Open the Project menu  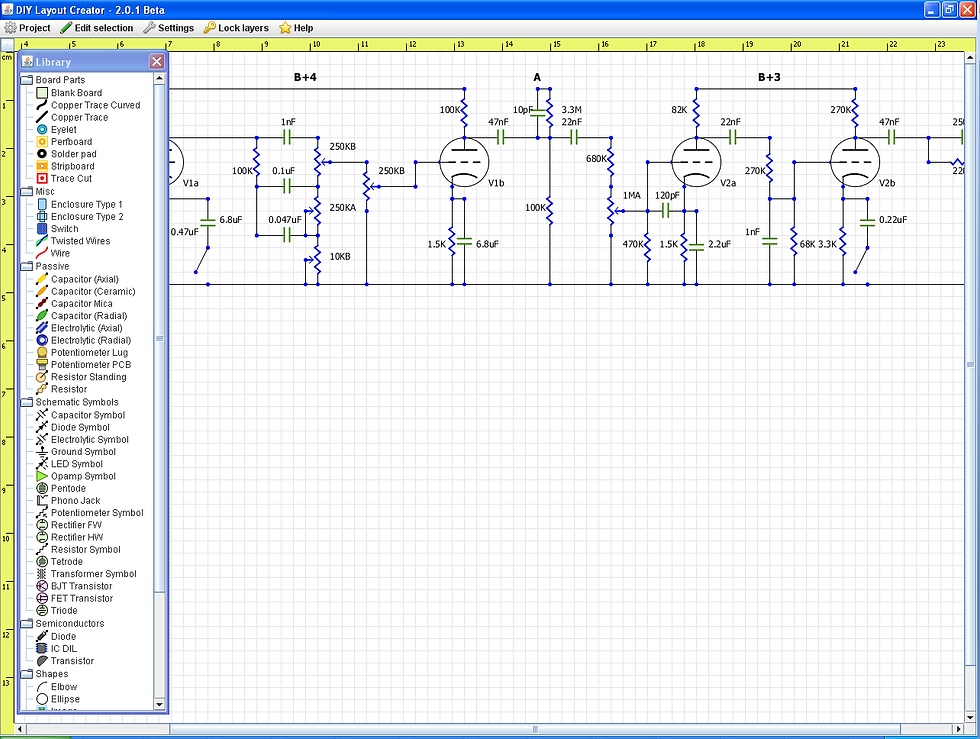click(x=28, y=28)
